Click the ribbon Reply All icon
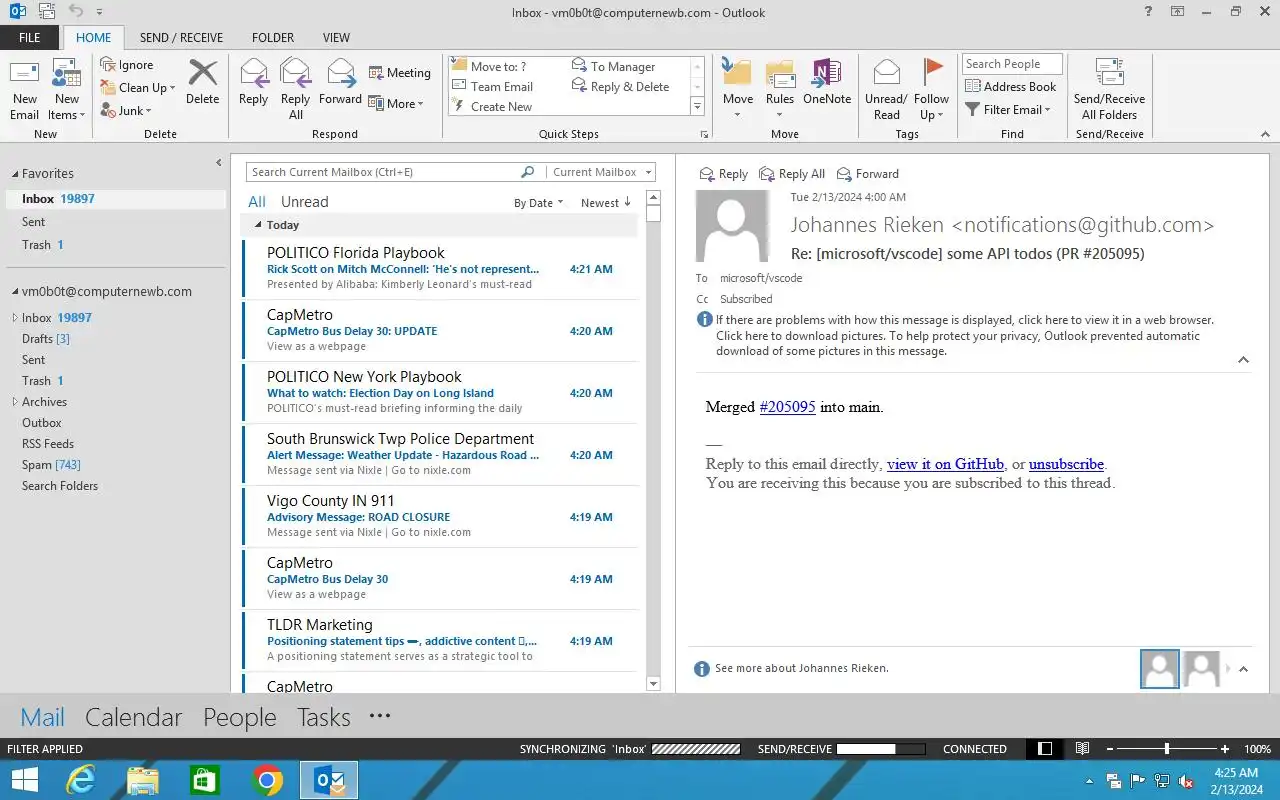This screenshot has height=800, width=1280. coord(295,89)
